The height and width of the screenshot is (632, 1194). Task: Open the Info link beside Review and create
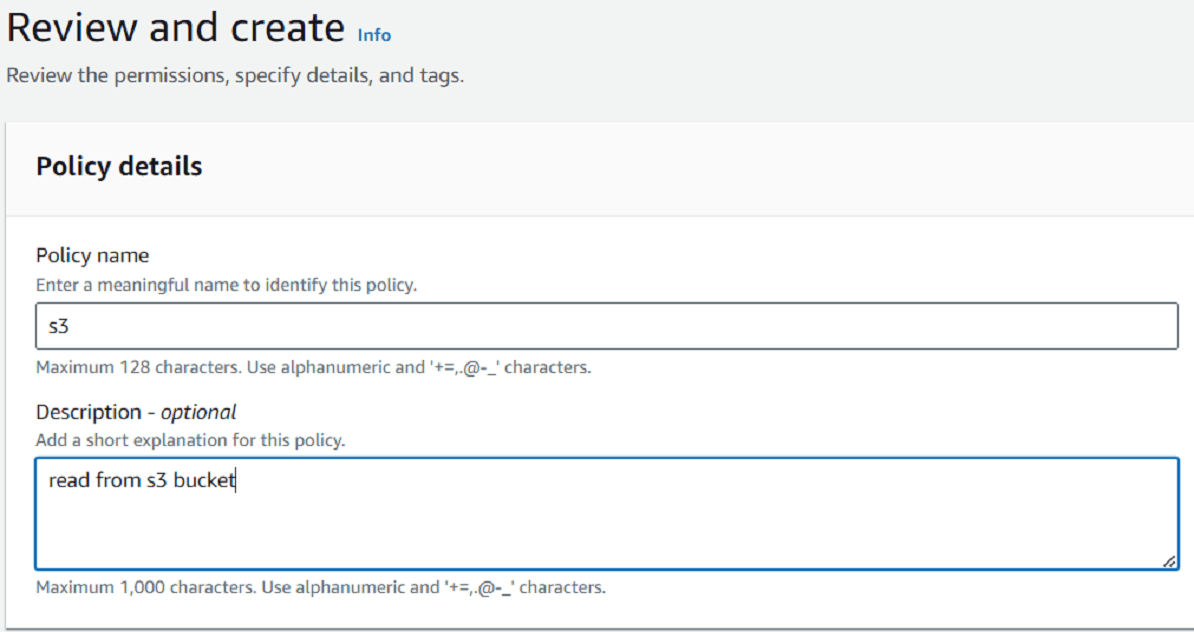coord(374,35)
